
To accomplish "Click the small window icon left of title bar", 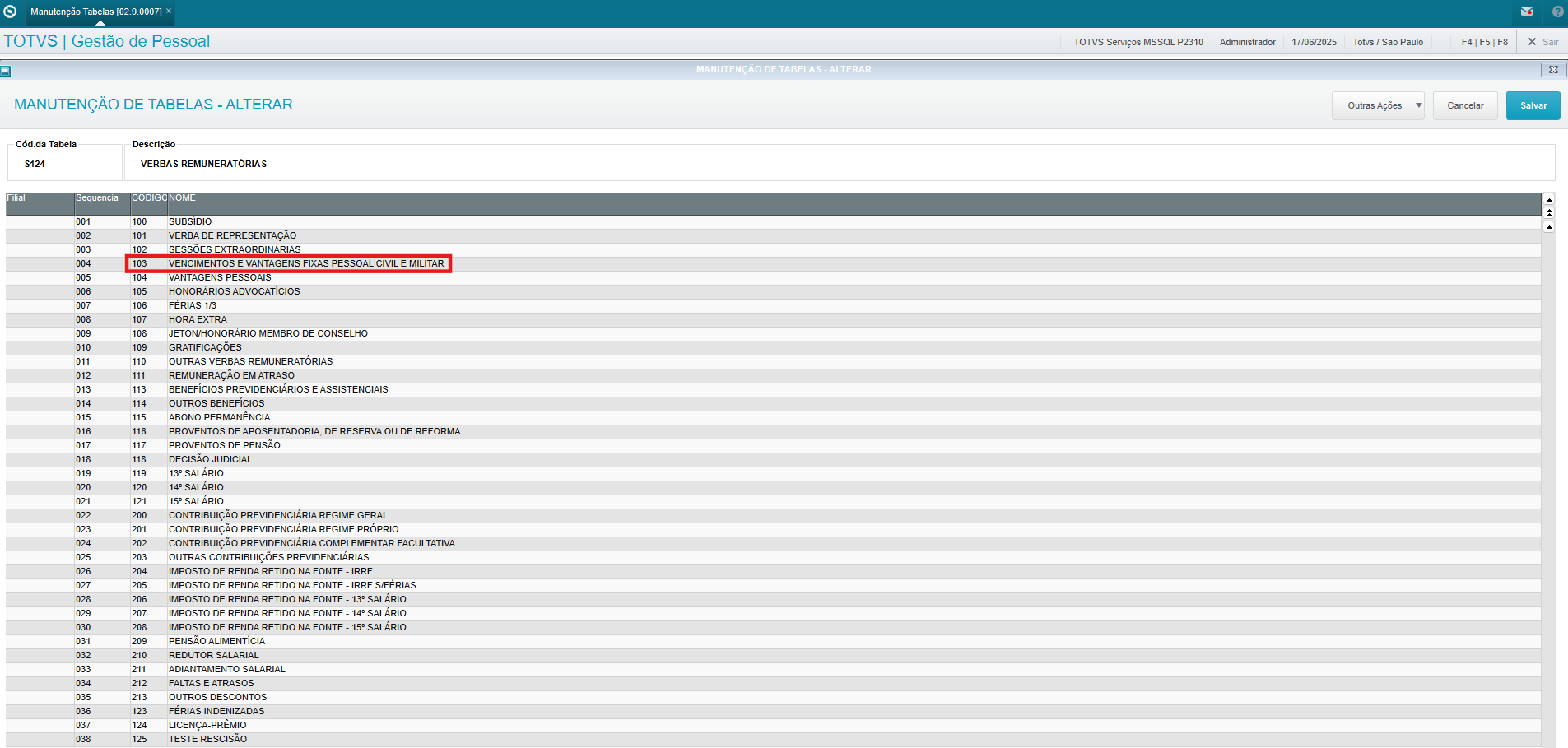I will [x=6, y=71].
